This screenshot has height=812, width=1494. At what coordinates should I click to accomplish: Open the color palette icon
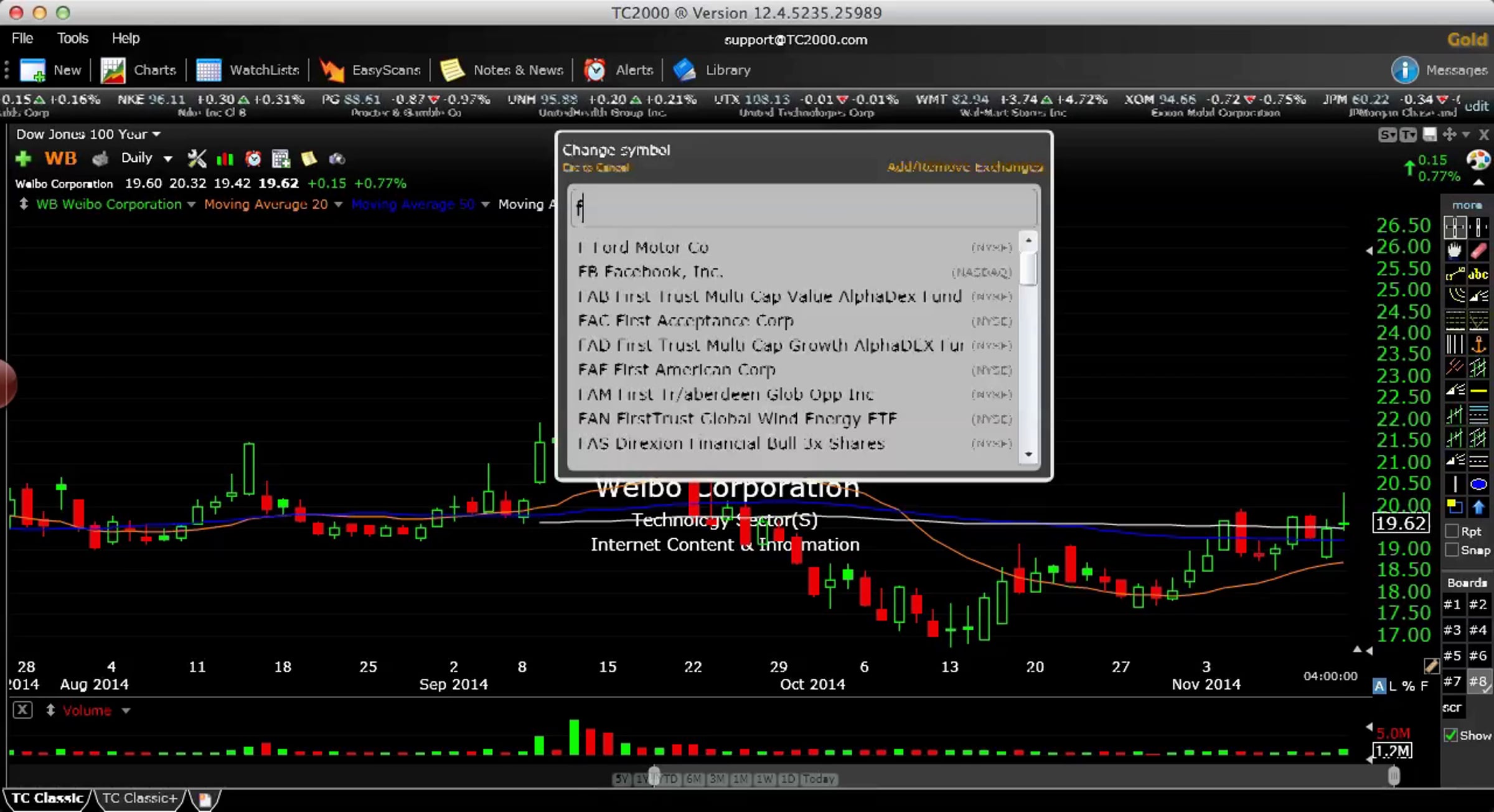coord(1478,160)
